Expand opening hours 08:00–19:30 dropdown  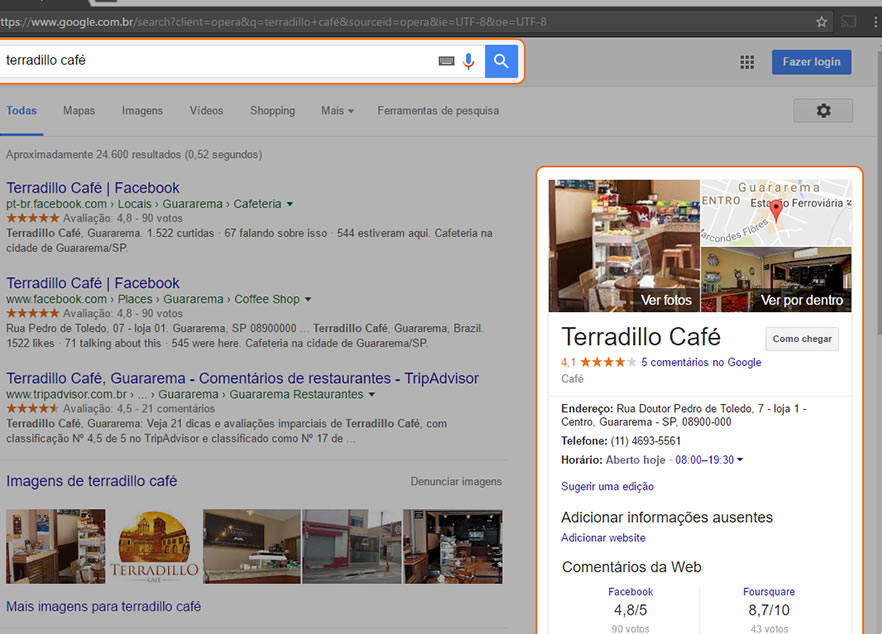(740, 460)
